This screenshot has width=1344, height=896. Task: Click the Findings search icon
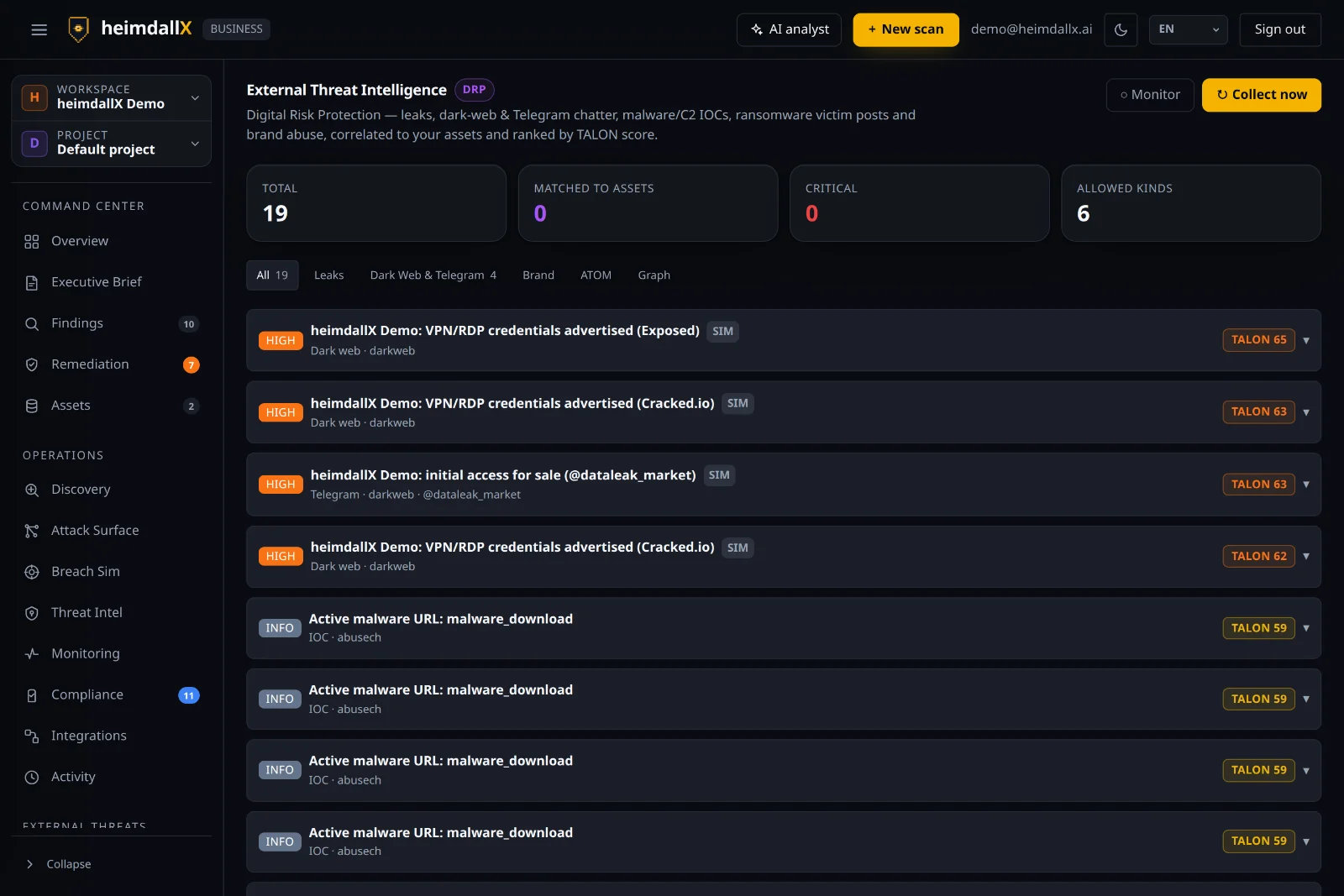click(32, 324)
